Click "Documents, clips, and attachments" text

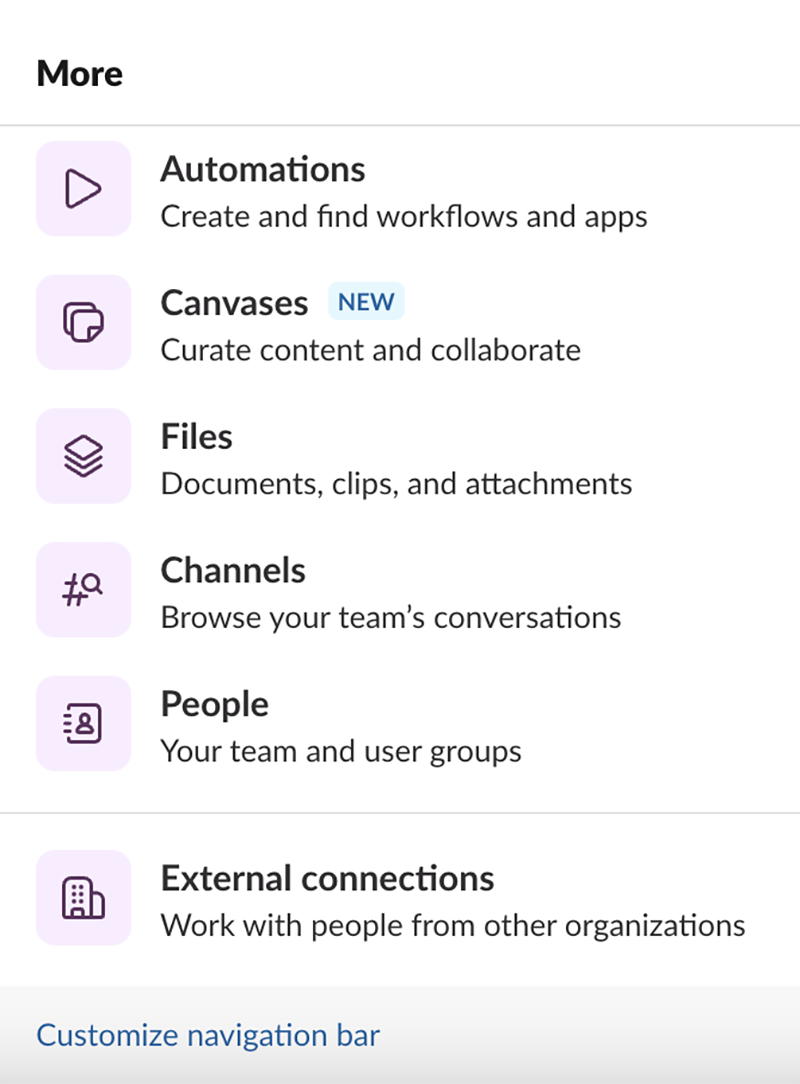coord(396,484)
